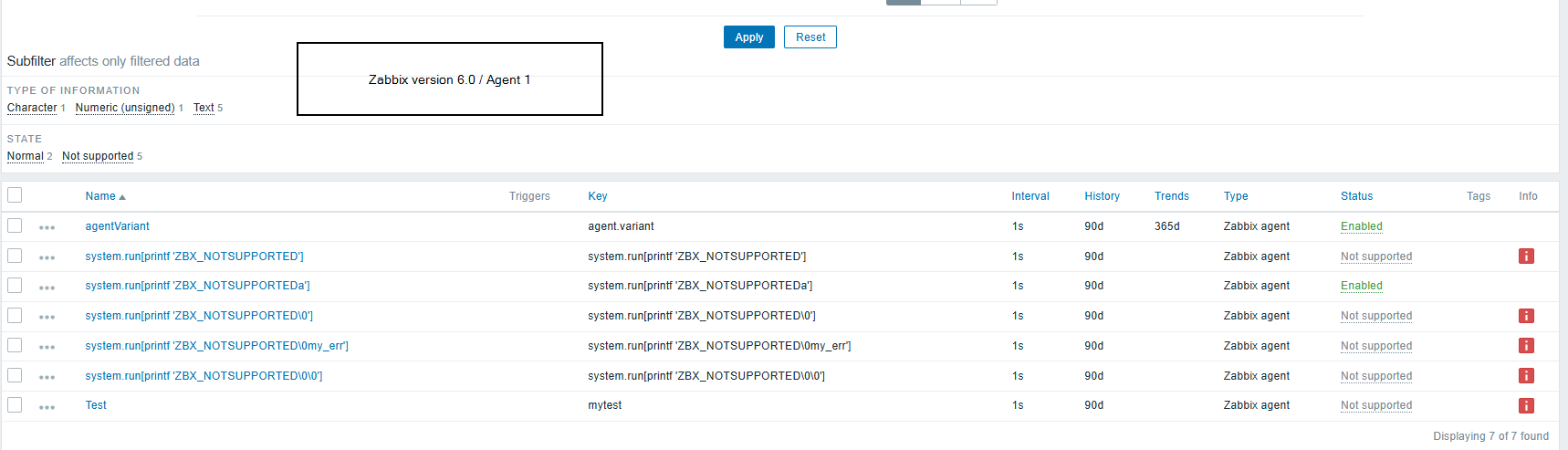Select checkbox for the Test item row
Viewport: 1568px width, 450px height.
click(x=15, y=404)
